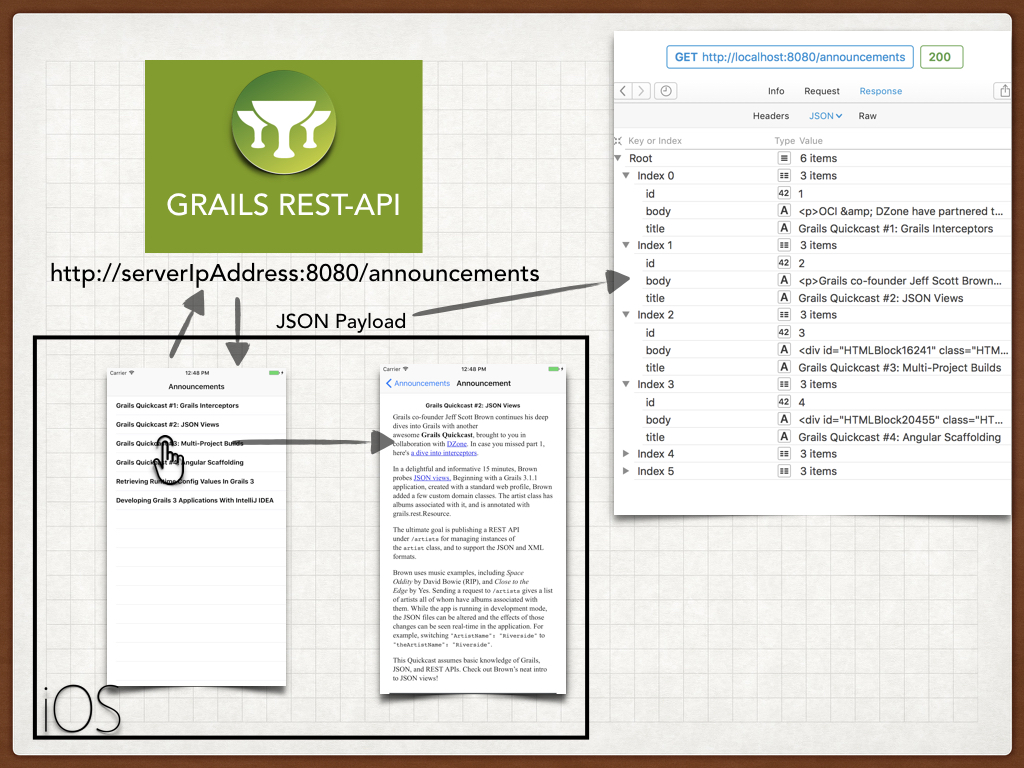Click the Index 4 dictionary type icon

pyautogui.click(x=784, y=454)
